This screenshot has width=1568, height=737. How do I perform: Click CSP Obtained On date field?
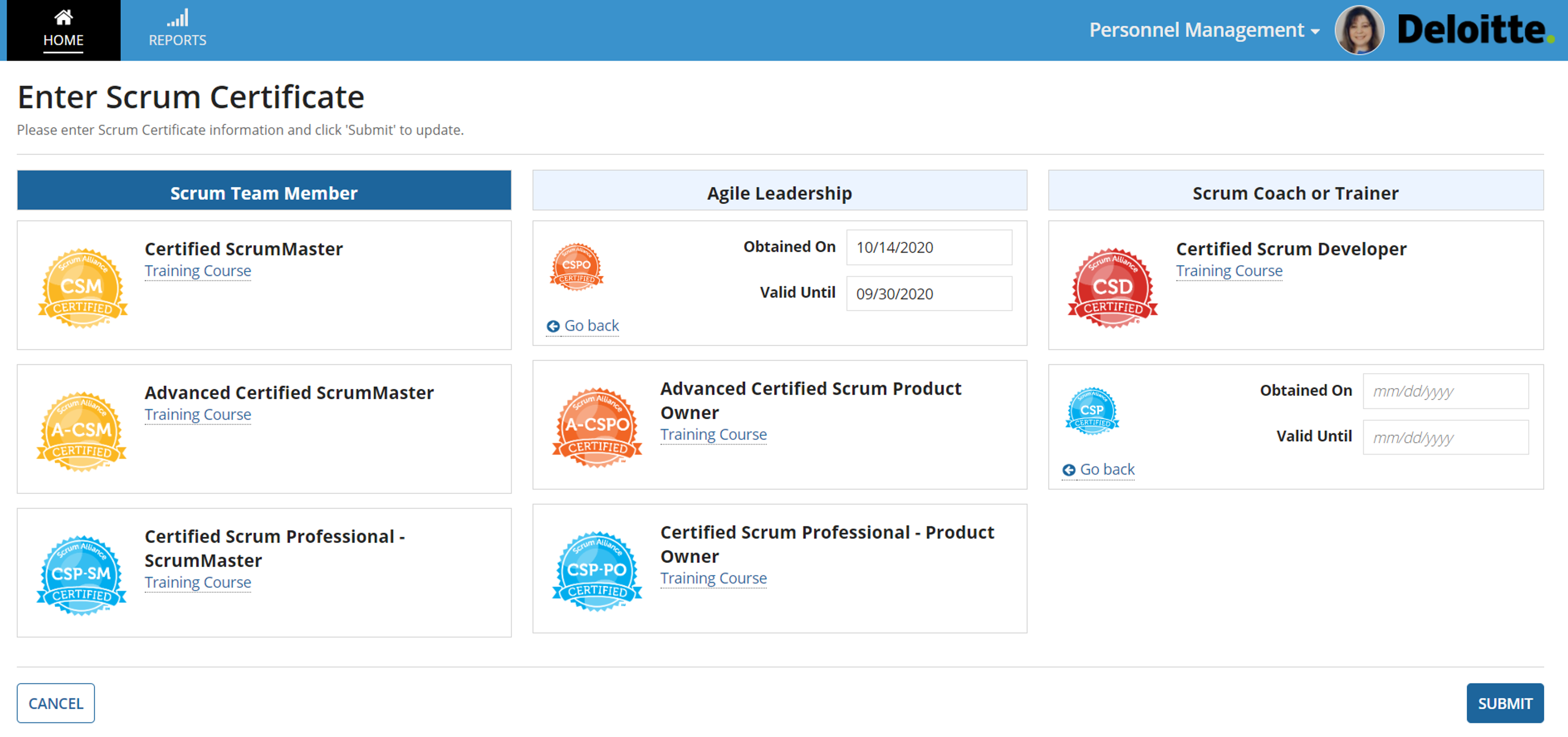click(x=1445, y=391)
